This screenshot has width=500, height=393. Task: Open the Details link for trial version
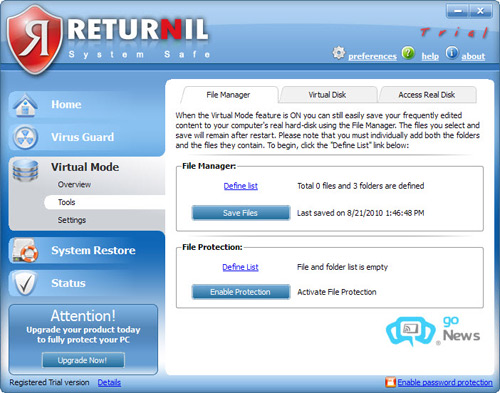coord(109,383)
